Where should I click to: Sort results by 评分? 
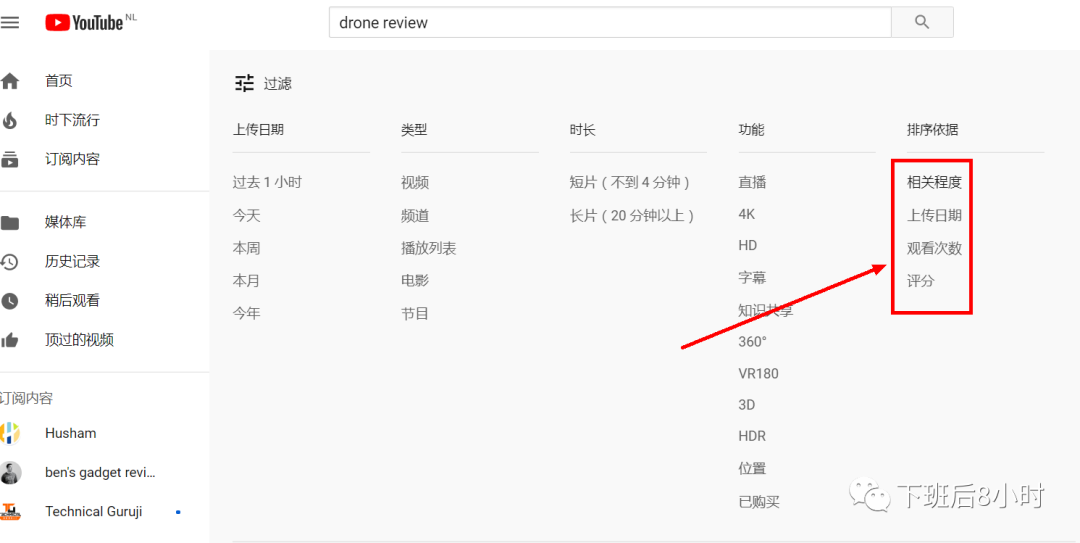[x=920, y=280]
